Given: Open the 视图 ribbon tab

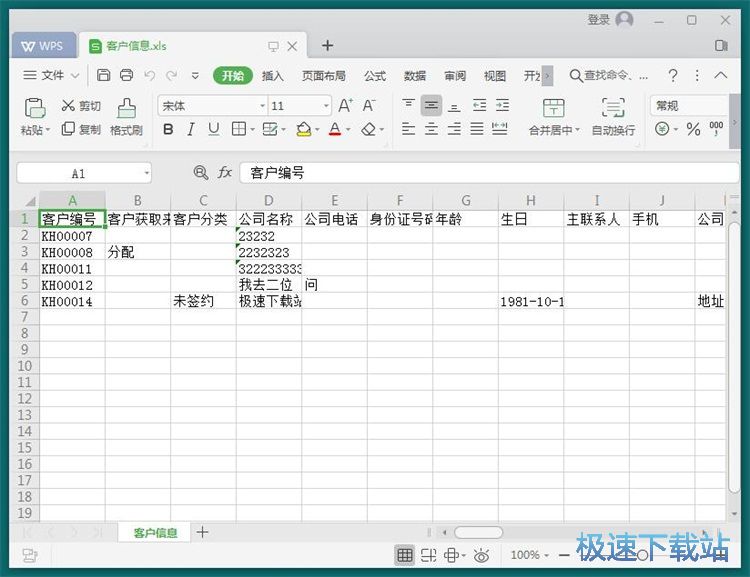Looking at the screenshot, I should [x=495, y=76].
